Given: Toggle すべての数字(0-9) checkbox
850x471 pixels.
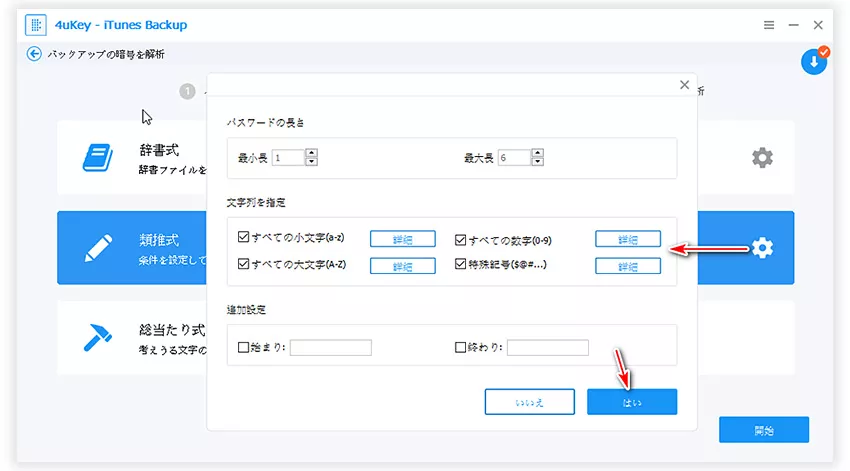Looking at the screenshot, I should (x=461, y=239).
